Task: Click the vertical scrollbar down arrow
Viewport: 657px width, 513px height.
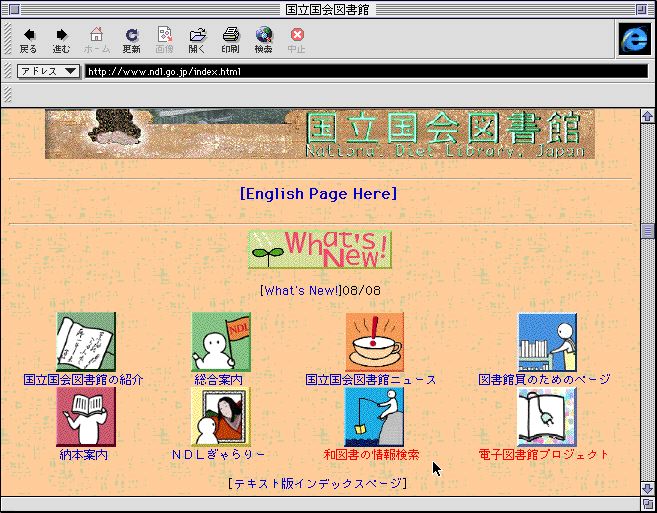Action: tap(647, 487)
